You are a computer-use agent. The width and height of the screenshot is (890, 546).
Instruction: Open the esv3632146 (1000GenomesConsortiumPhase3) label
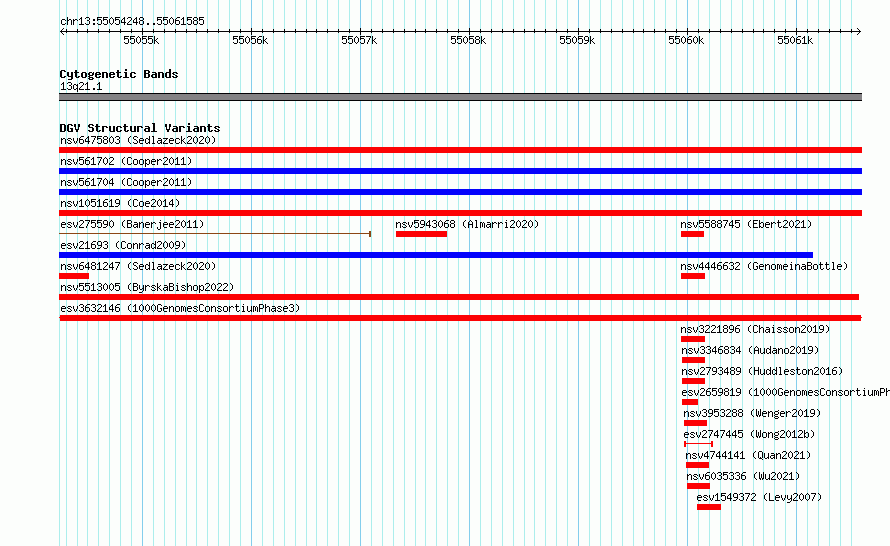(180, 308)
